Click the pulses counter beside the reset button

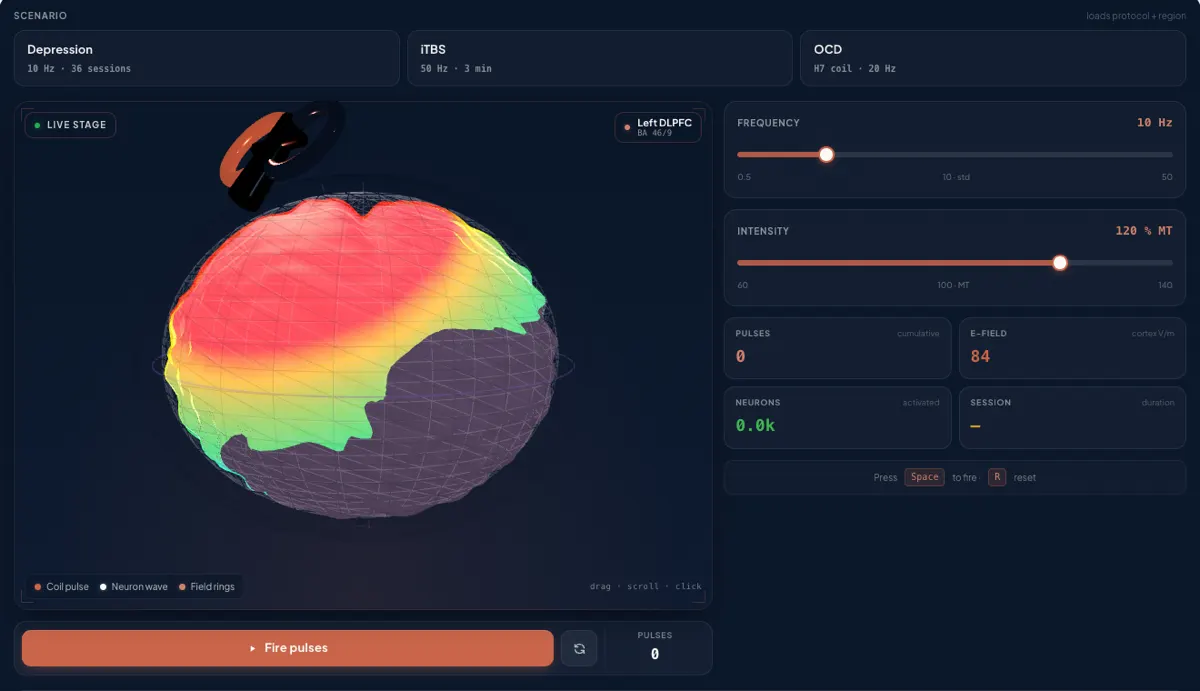[x=655, y=648]
